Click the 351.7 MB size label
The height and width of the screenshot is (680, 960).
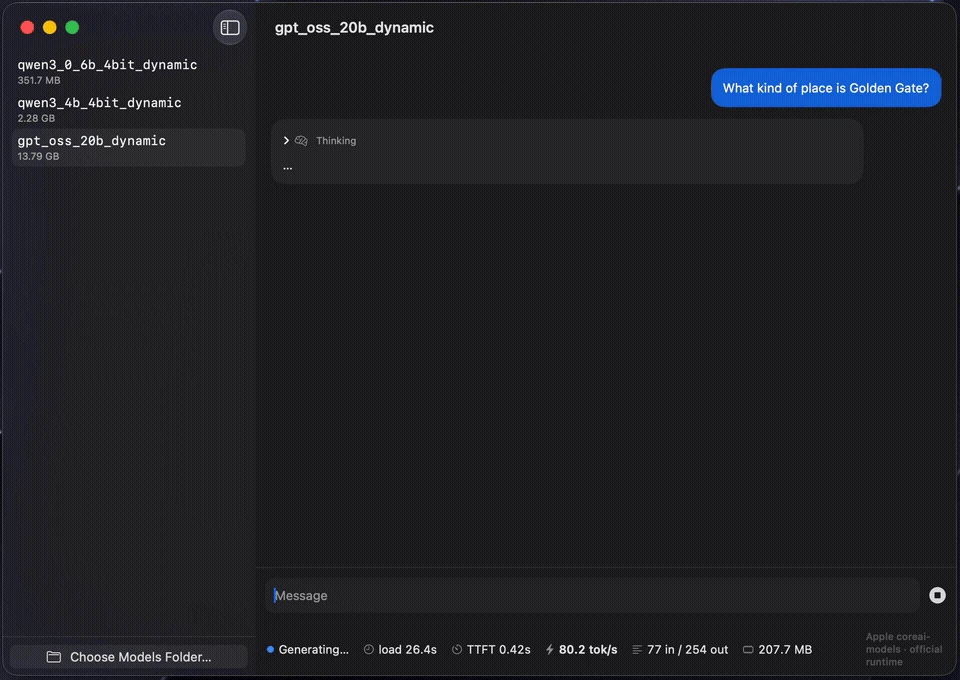point(39,80)
